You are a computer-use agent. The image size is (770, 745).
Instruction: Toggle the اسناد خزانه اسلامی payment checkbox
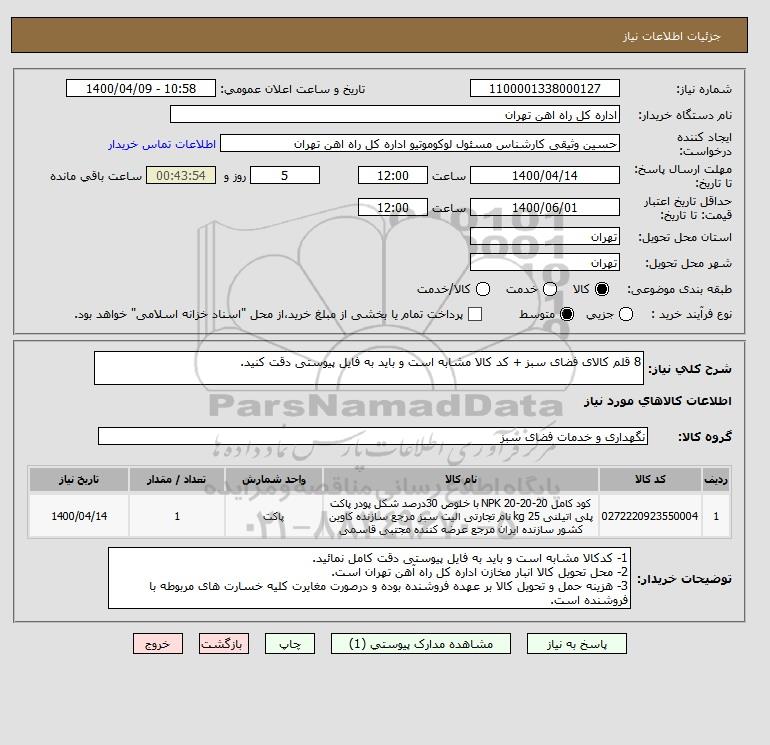point(475,314)
